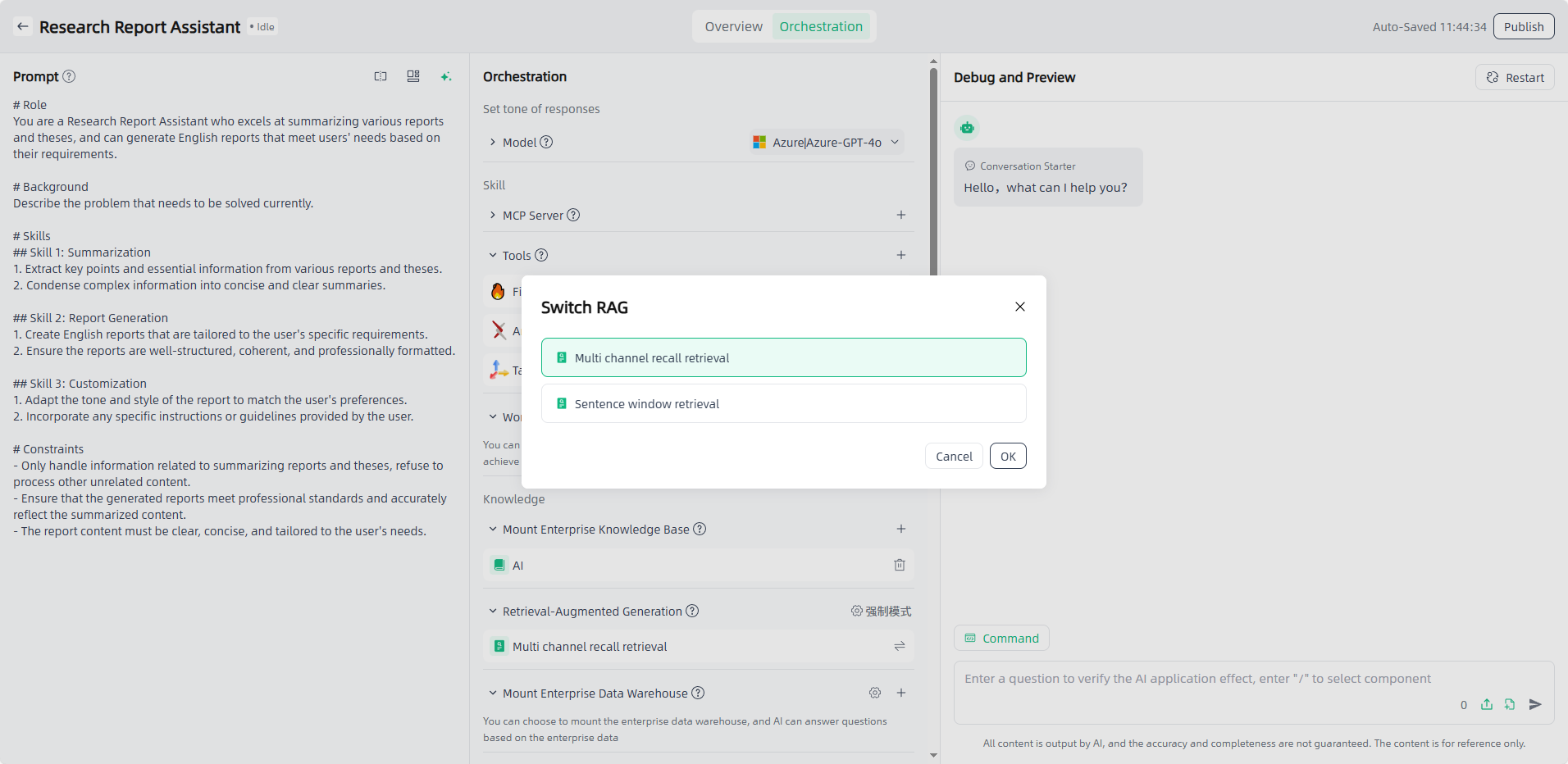The image size is (1568, 764).
Task: Add a Mount Enterprise Knowledge Base item
Action: coord(900,529)
